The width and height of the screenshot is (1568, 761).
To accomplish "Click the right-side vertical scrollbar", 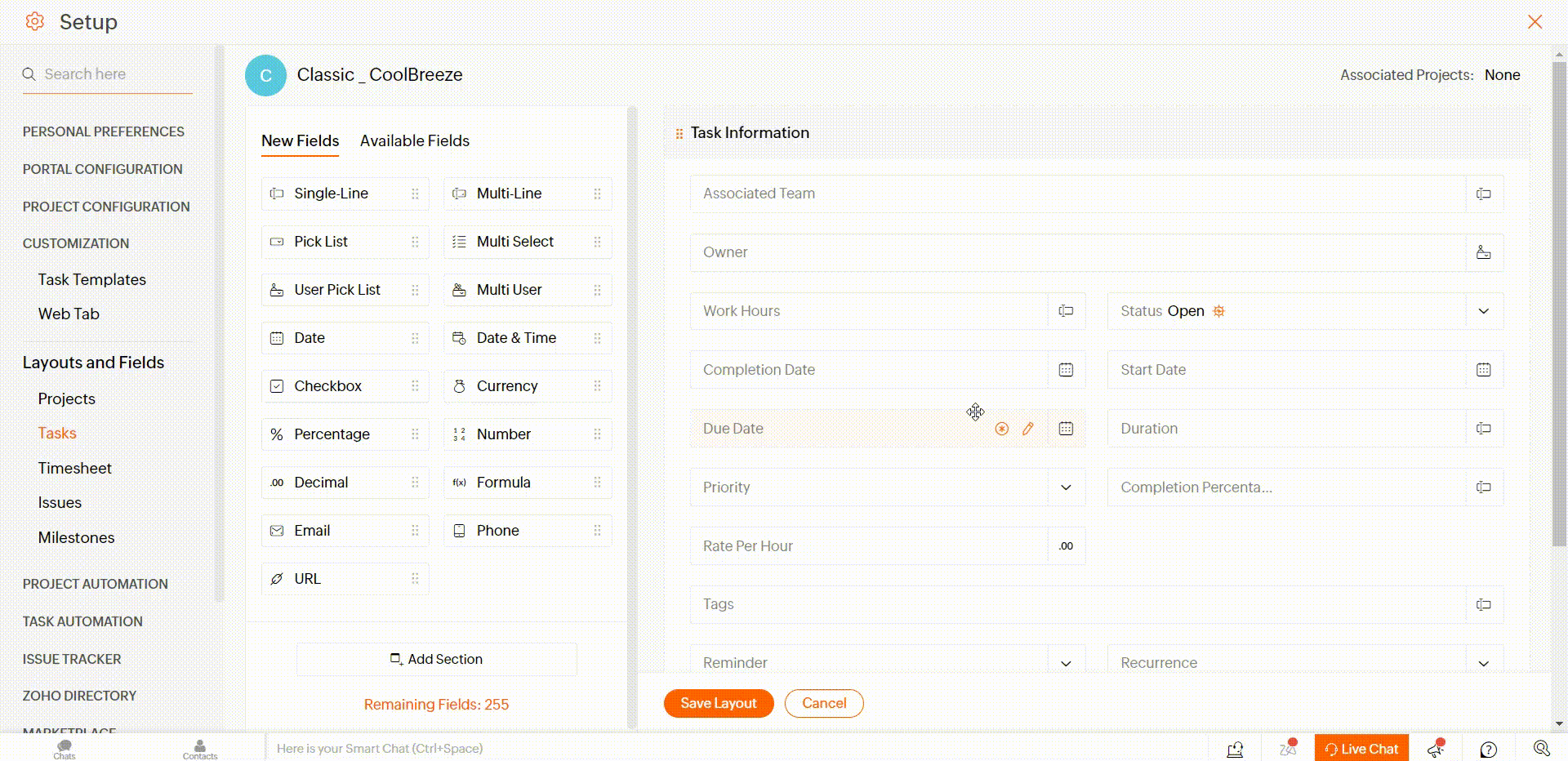I will pyautogui.click(x=1558, y=302).
